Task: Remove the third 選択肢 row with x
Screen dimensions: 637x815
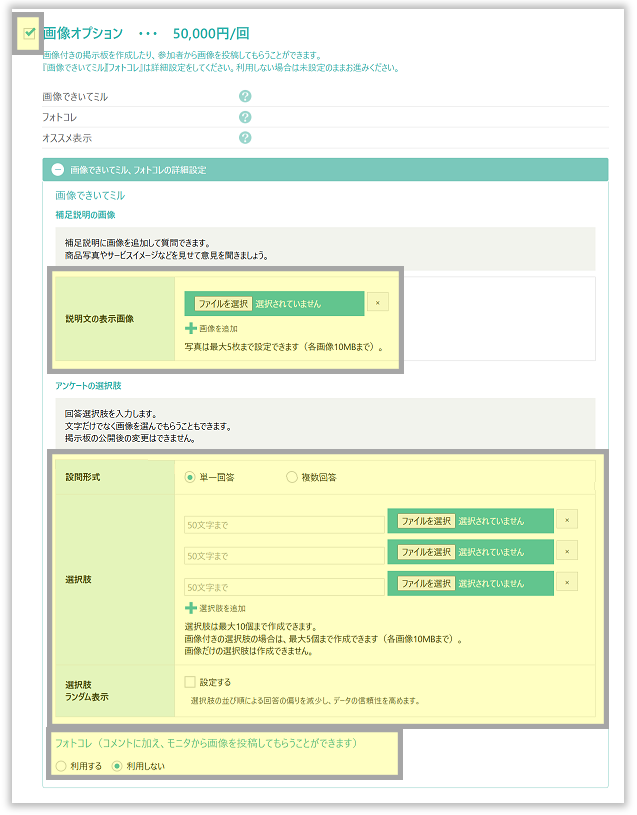Action: click(x=566, y=582)
